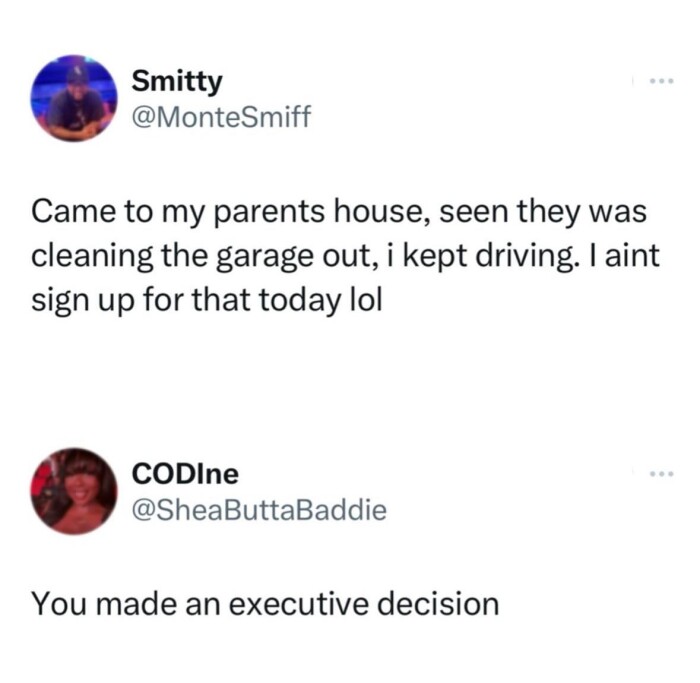Select the reply 'You made an executive decision'
Viewport: 700px width, 683px height.
(264, 604)
